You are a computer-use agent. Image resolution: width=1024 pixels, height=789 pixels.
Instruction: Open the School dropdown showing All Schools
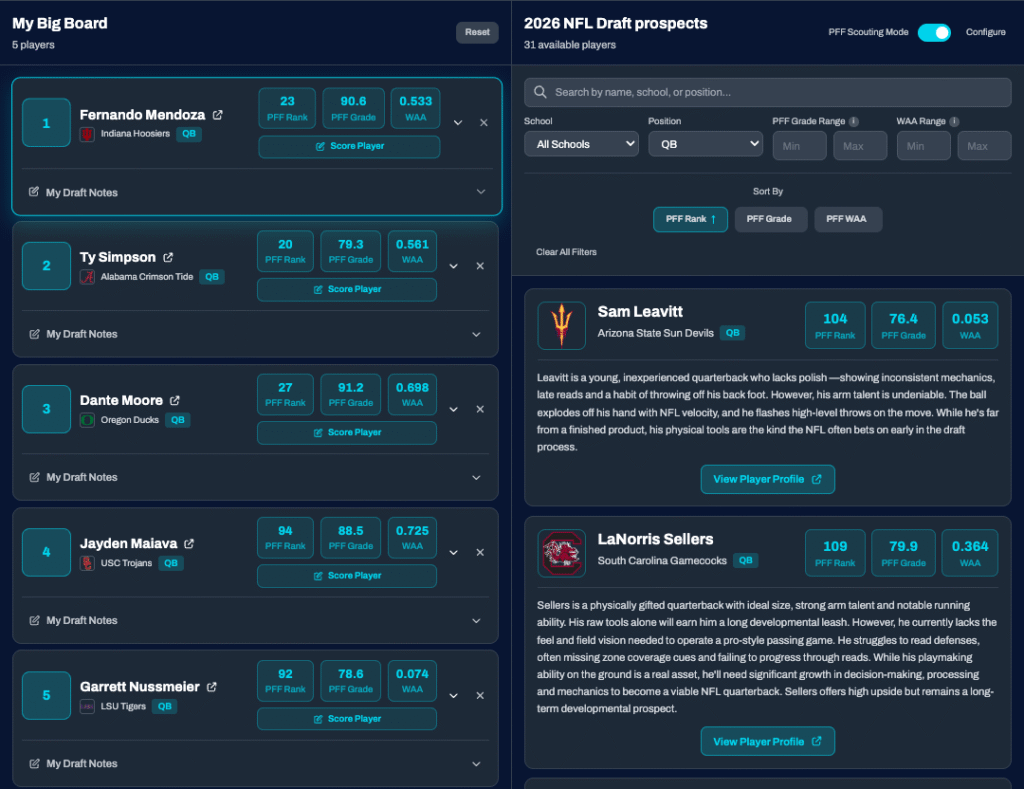pyautogui.click(x=581, y=145)
